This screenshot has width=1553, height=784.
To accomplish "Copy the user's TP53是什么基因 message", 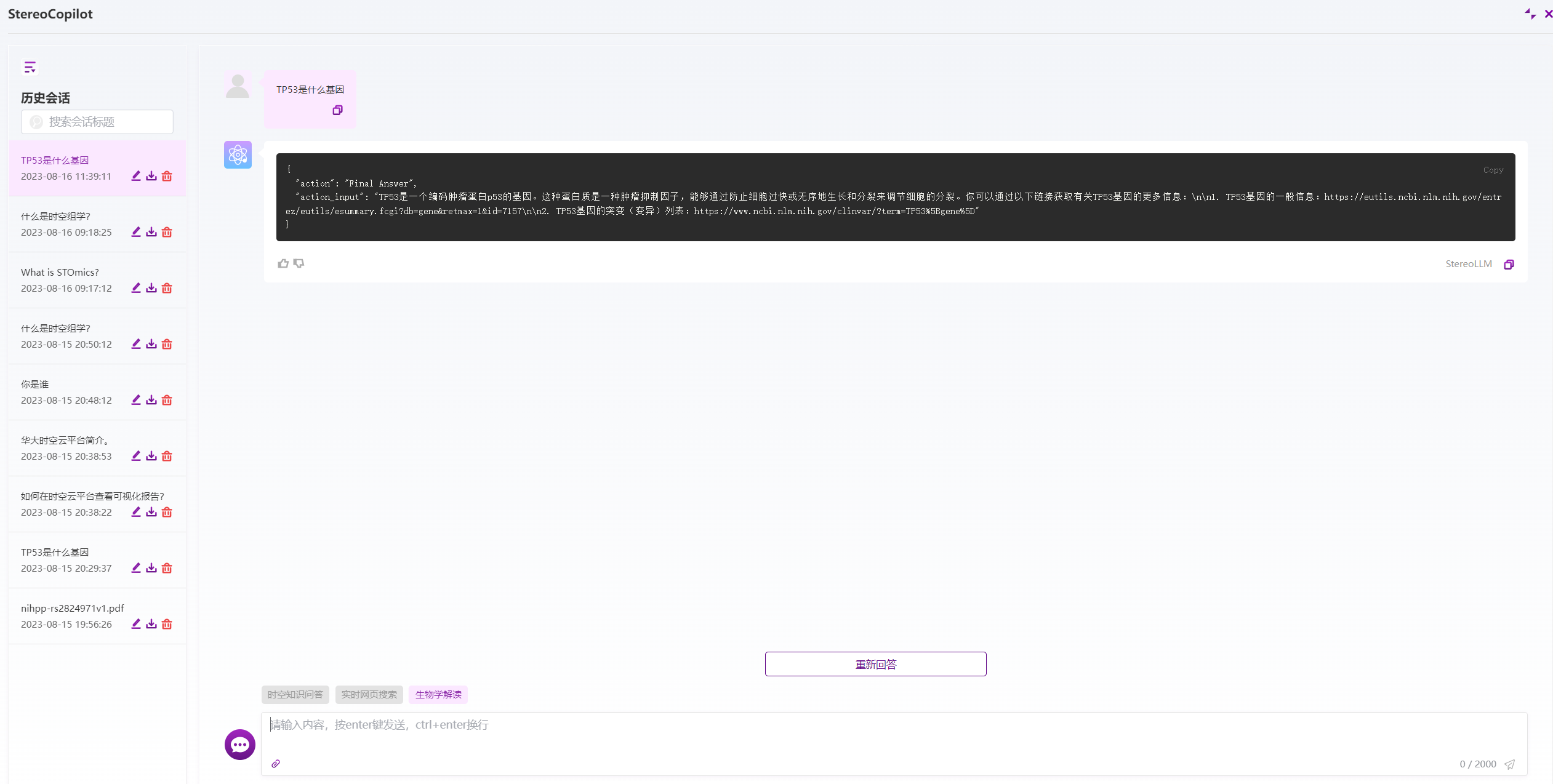I will click(337, 110).
